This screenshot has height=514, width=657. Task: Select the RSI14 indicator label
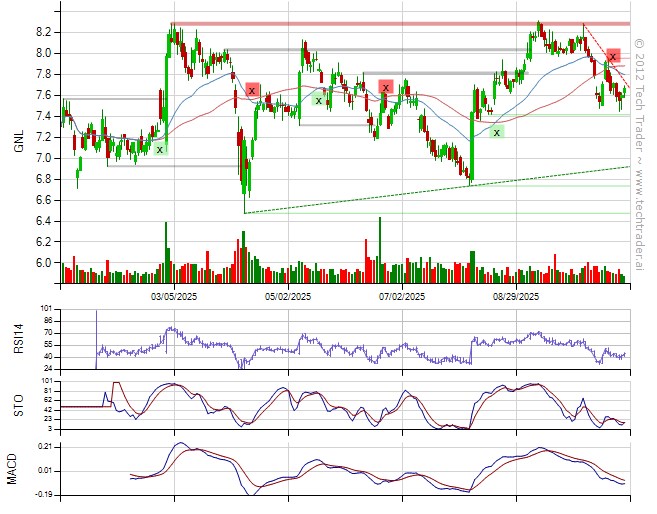(x=19, y=340)
